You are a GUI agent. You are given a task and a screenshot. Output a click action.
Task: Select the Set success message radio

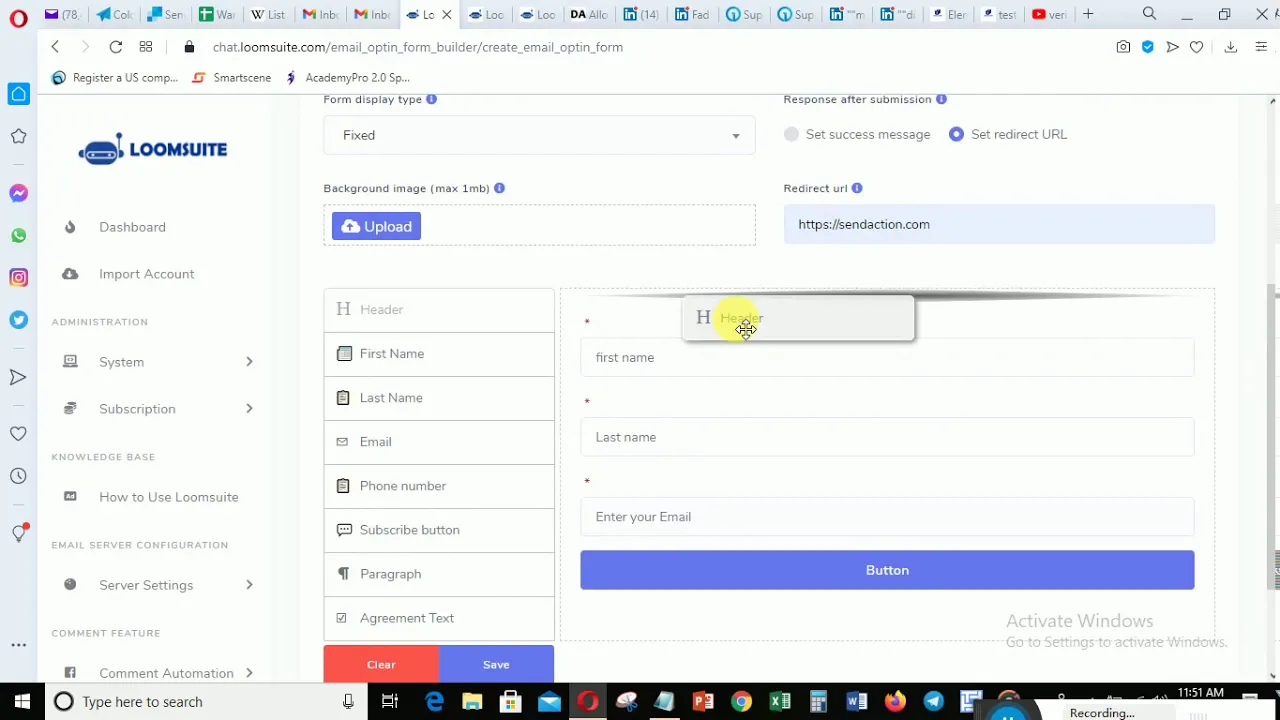(x=792, y=134)
